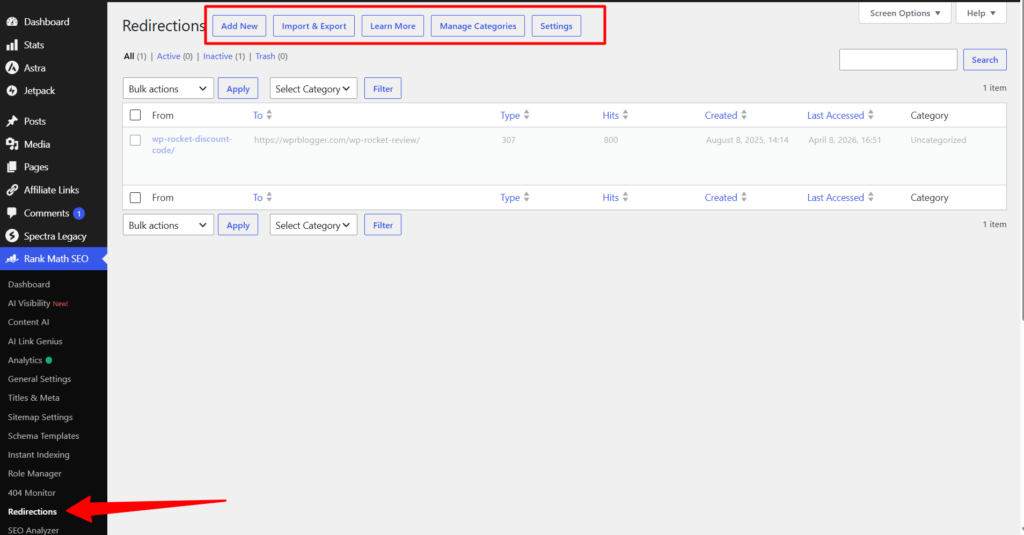The width and height of the screenshot is (1024, 535).
Task: Click the top Apply button
Action: point(238,88)
